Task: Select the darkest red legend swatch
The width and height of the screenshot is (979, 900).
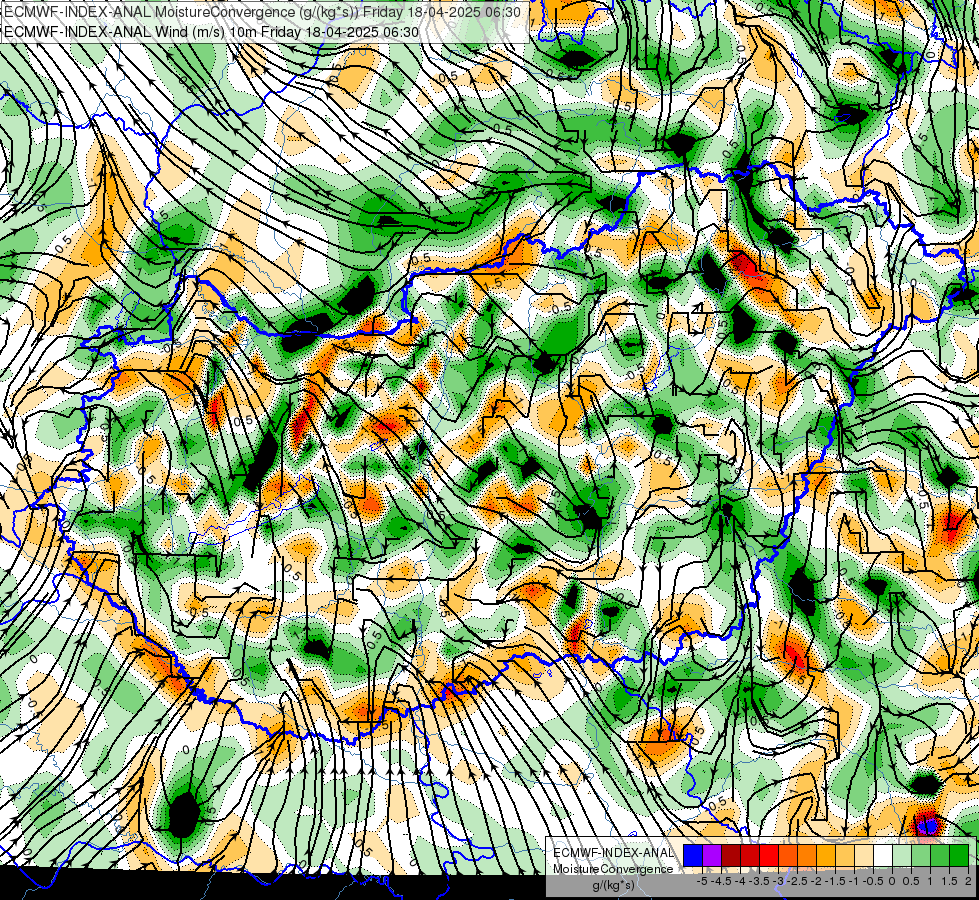Action: point(731,855)
